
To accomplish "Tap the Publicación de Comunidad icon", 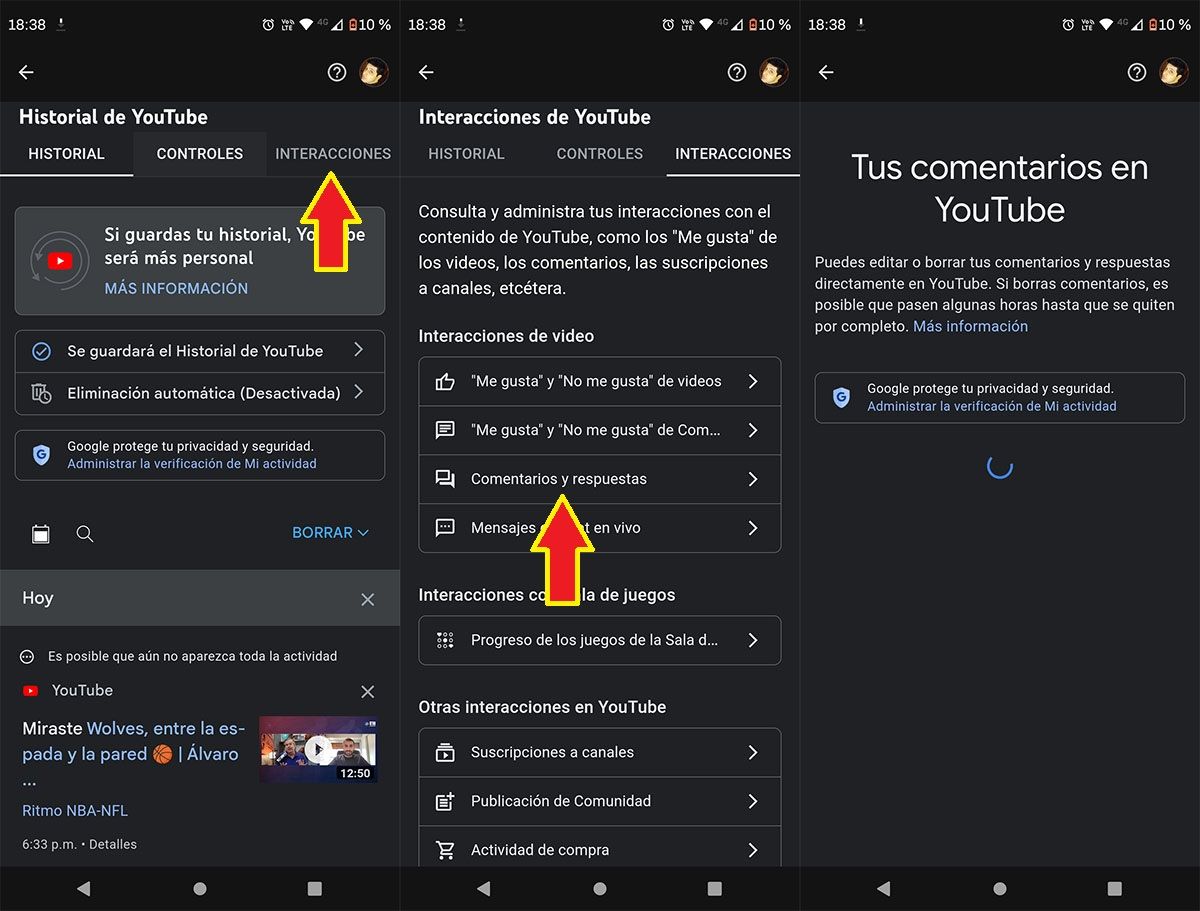I will point(444,801).
